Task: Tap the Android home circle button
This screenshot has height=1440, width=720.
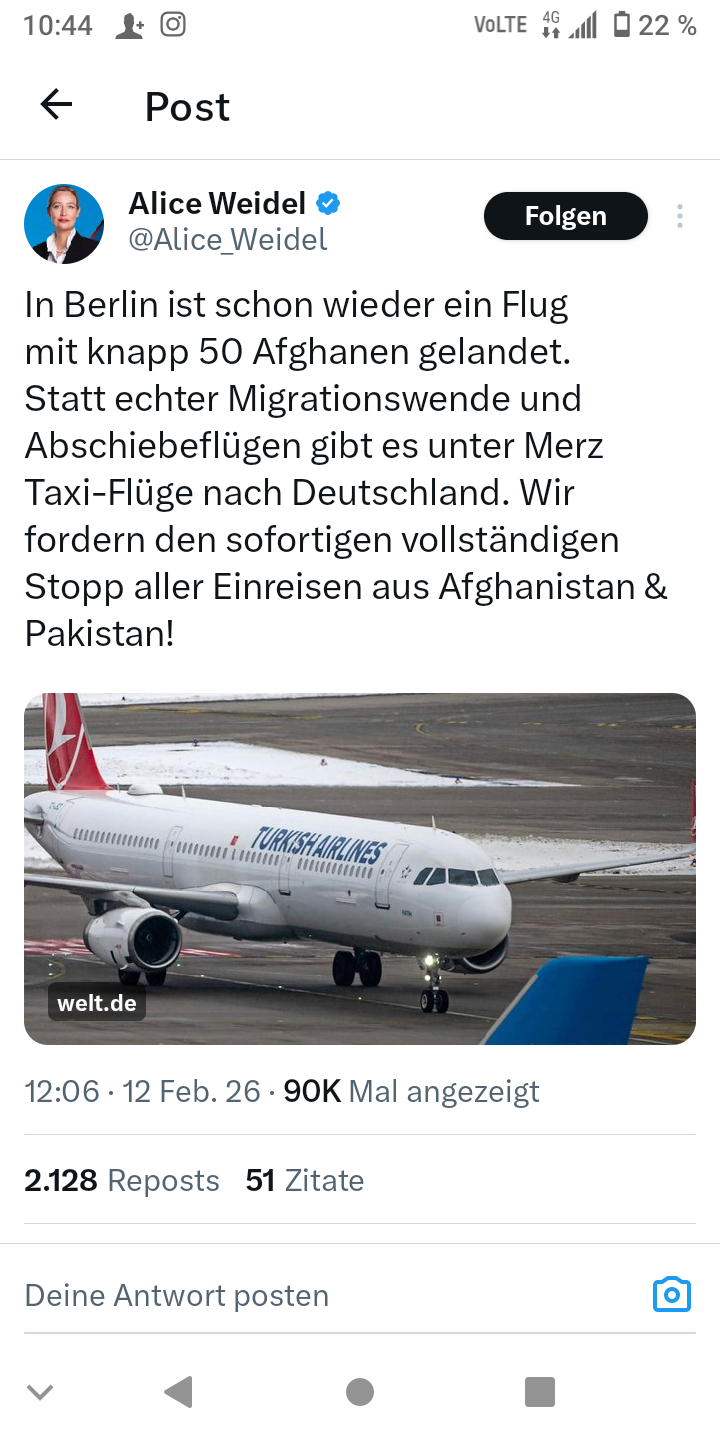Action: click(360, 1391)
